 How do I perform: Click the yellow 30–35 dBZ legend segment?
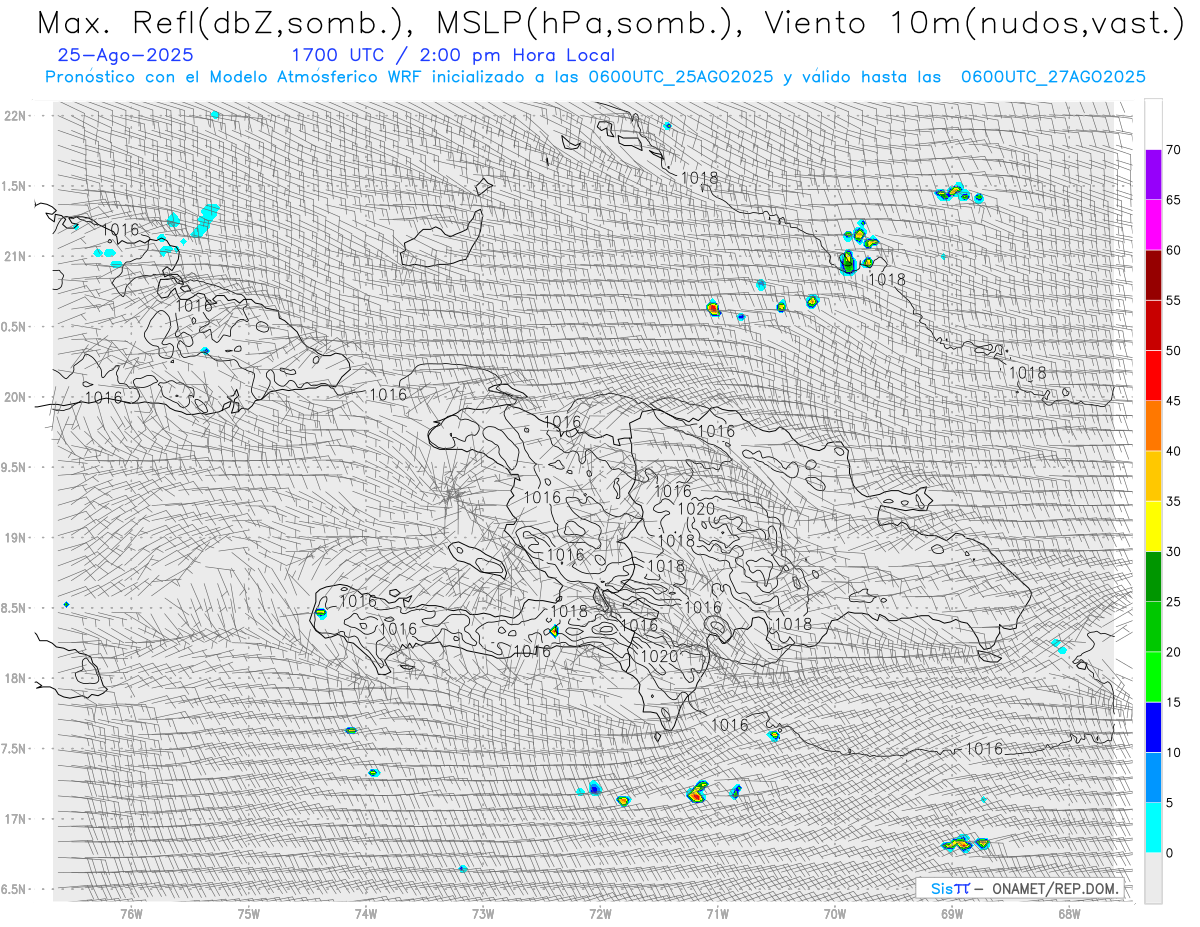(1153, 526)
